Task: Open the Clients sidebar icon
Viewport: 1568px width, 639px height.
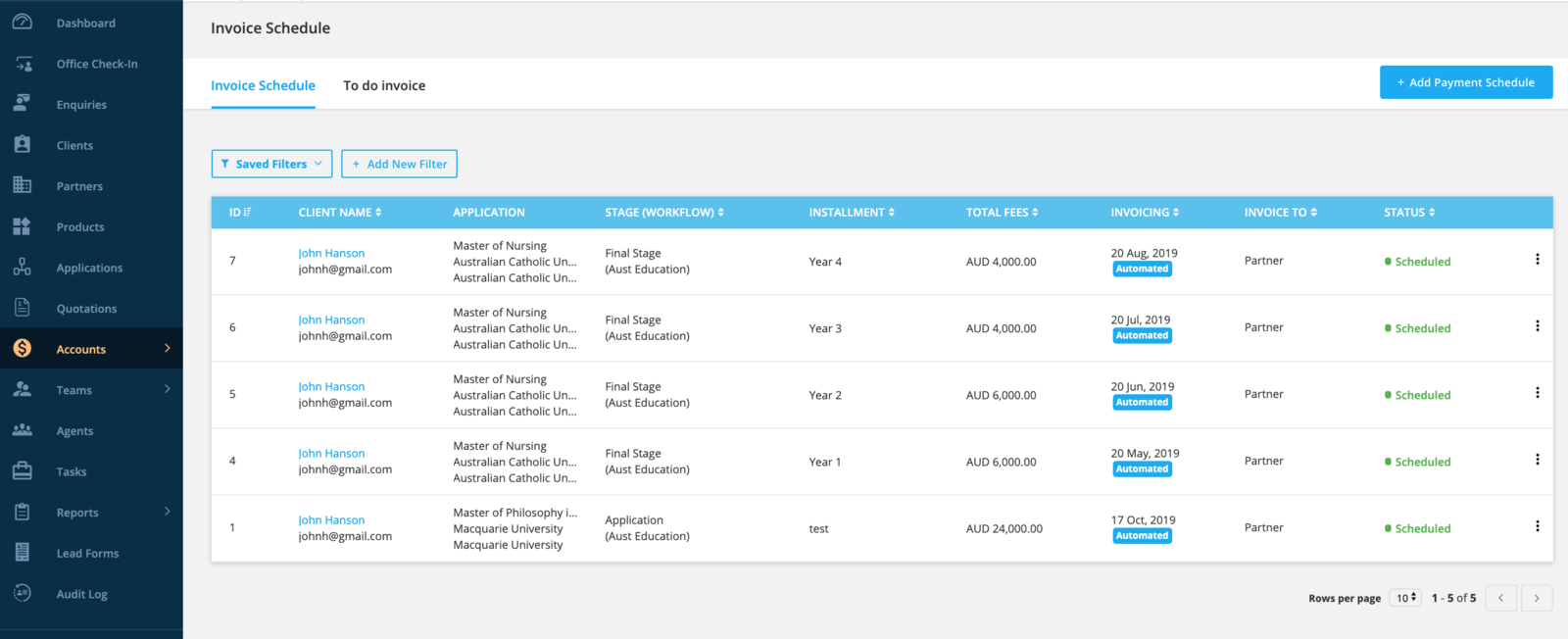Action: pos(23,144)
